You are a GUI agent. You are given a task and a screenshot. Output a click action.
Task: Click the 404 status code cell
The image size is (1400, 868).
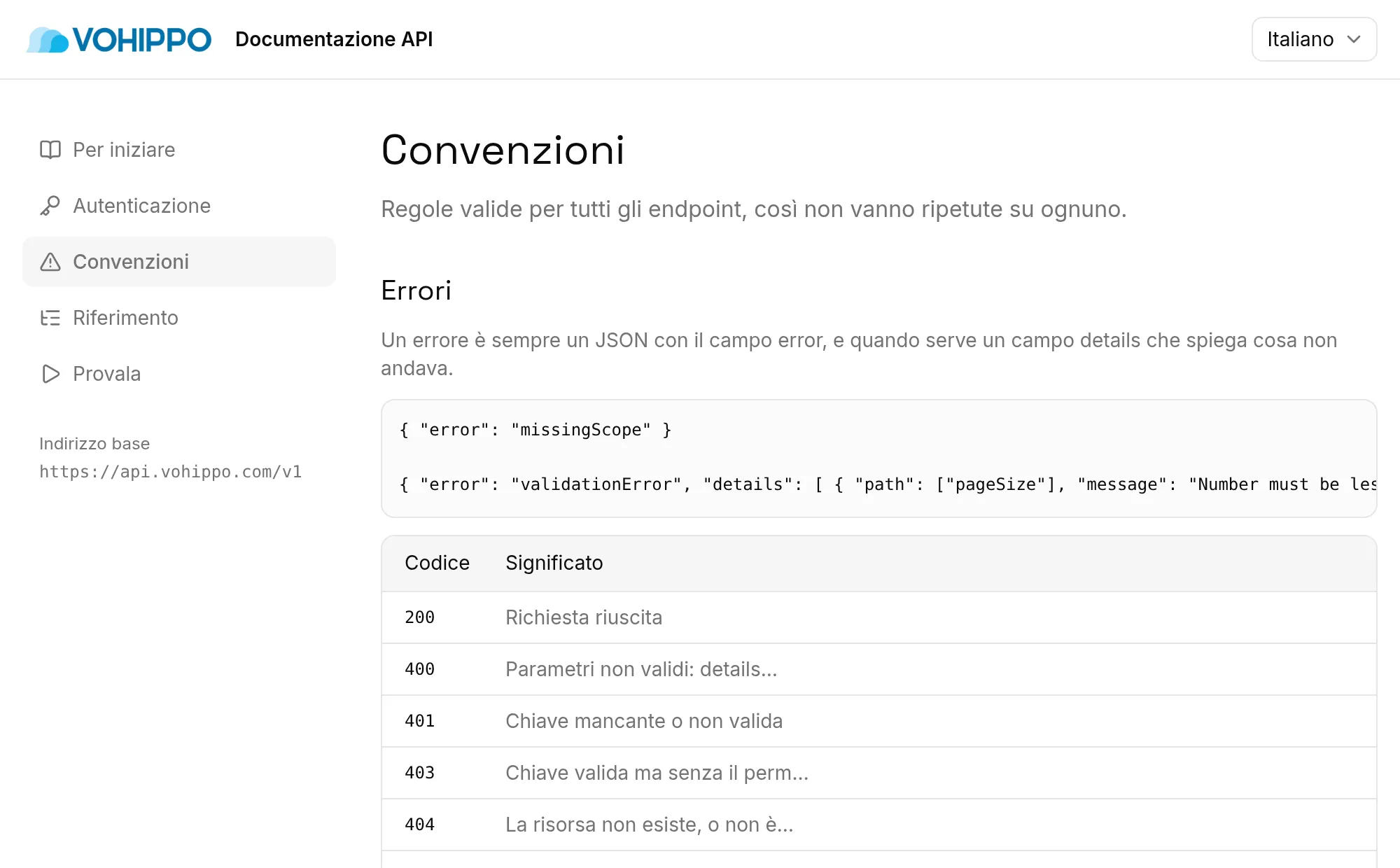pyautogui.click(x=420, y=825)
